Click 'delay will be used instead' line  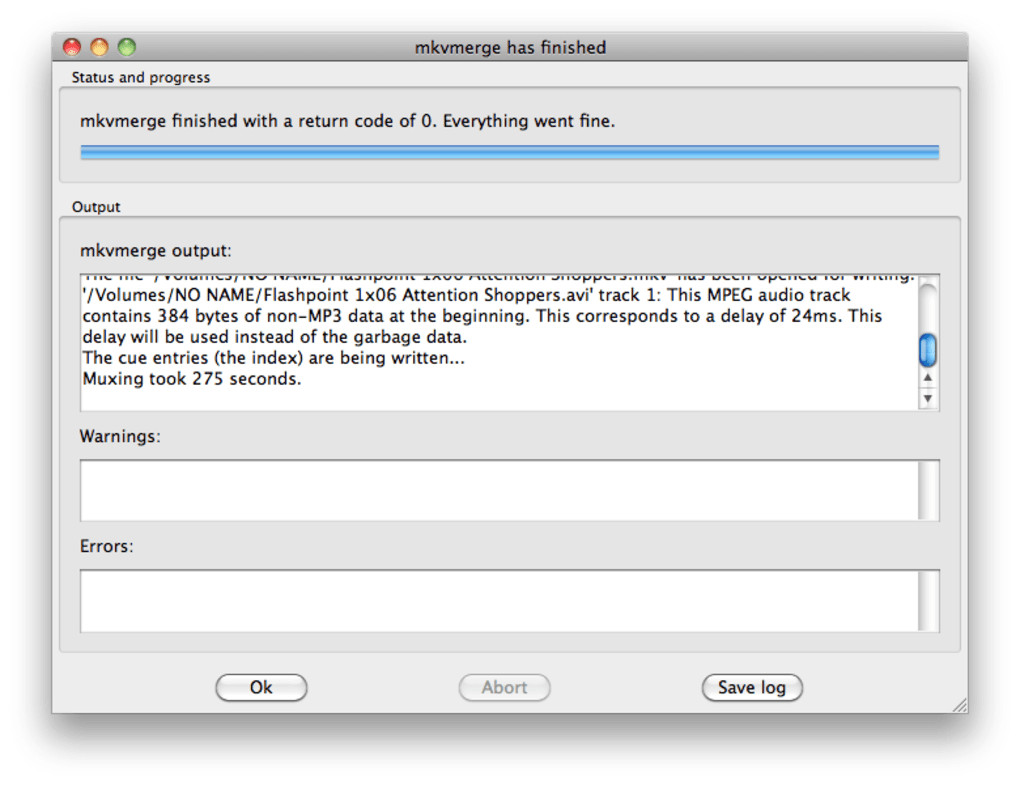[x=275, y=337]
